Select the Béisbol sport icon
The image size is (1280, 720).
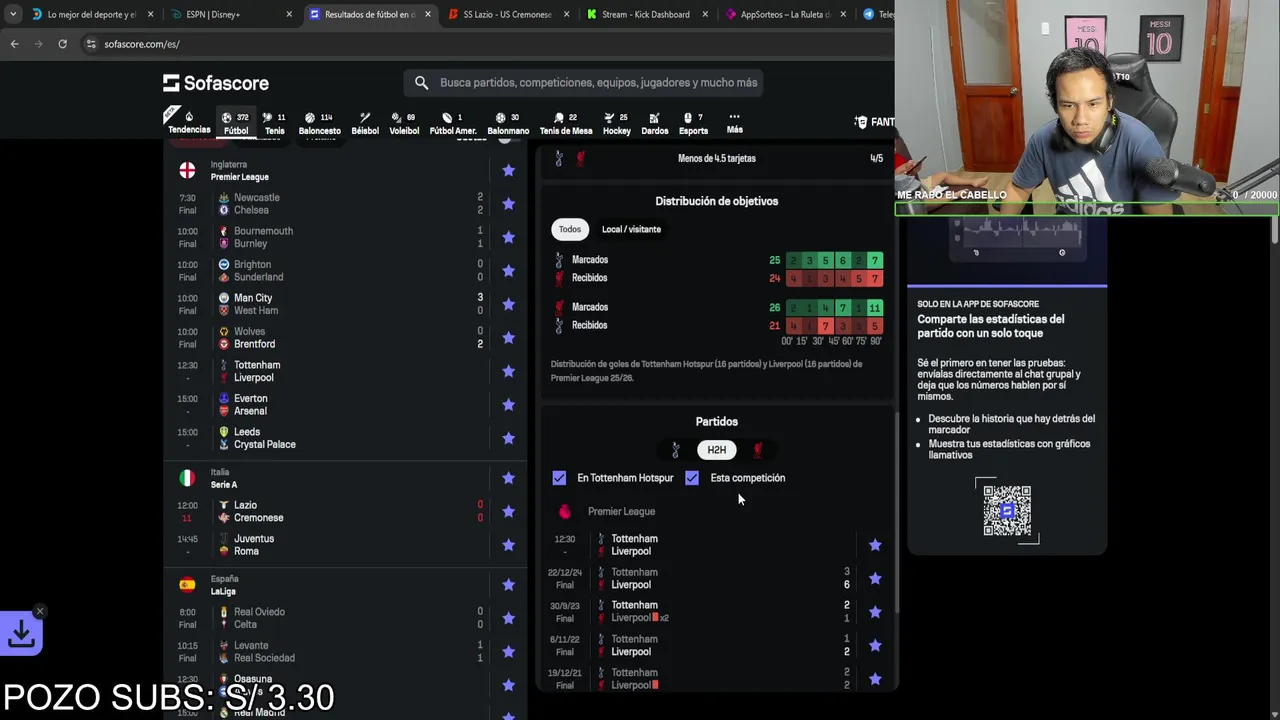tap(365, 123)
